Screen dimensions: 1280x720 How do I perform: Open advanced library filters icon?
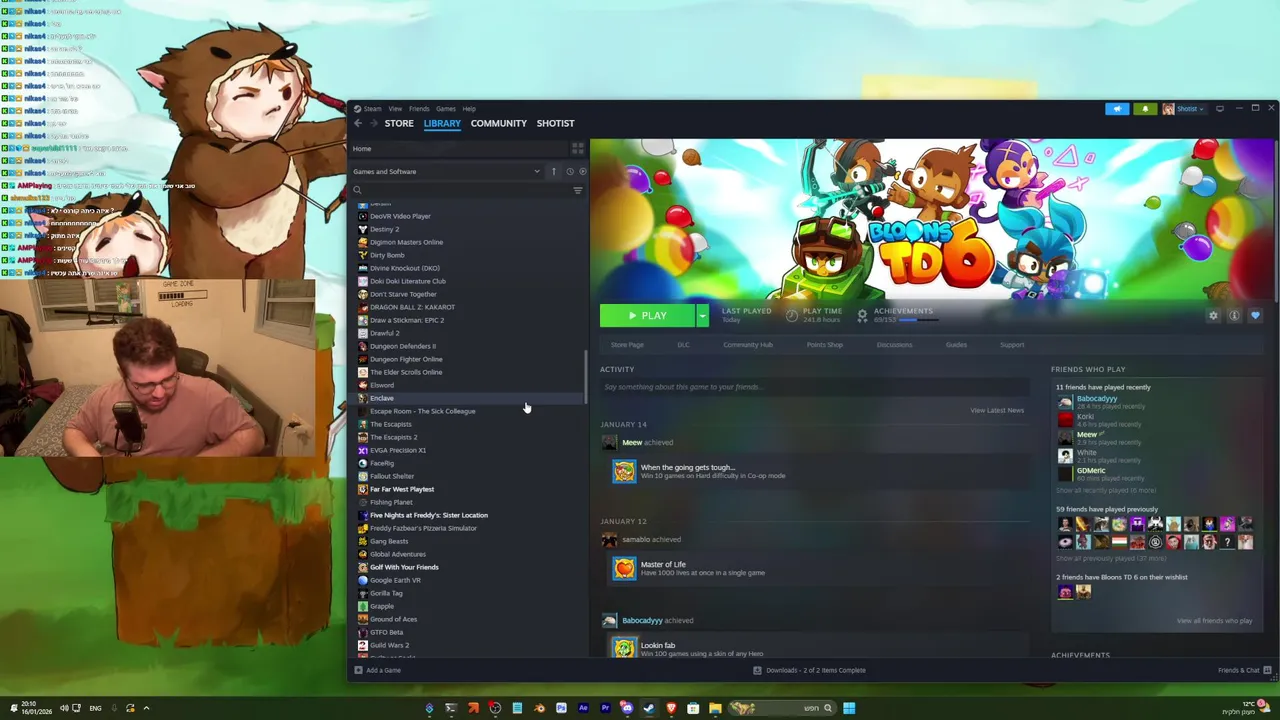(x=577, y=190)
